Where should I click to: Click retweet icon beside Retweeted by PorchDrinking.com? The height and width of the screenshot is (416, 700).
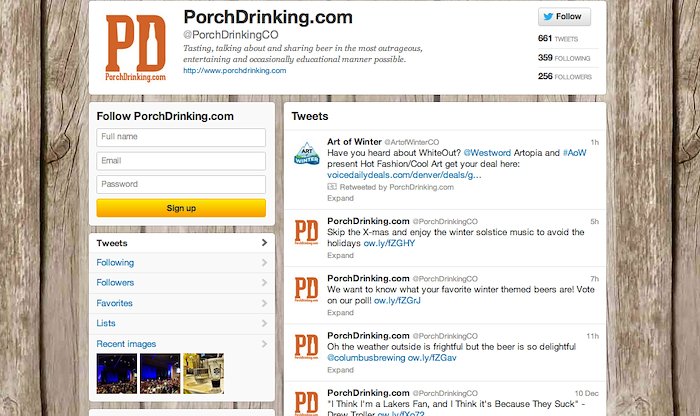coord(332,187)
